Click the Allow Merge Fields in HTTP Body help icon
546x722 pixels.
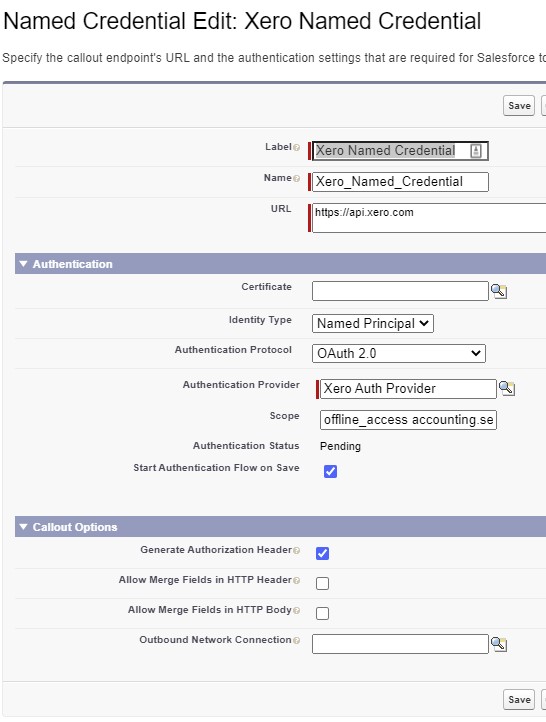(296, 610)
